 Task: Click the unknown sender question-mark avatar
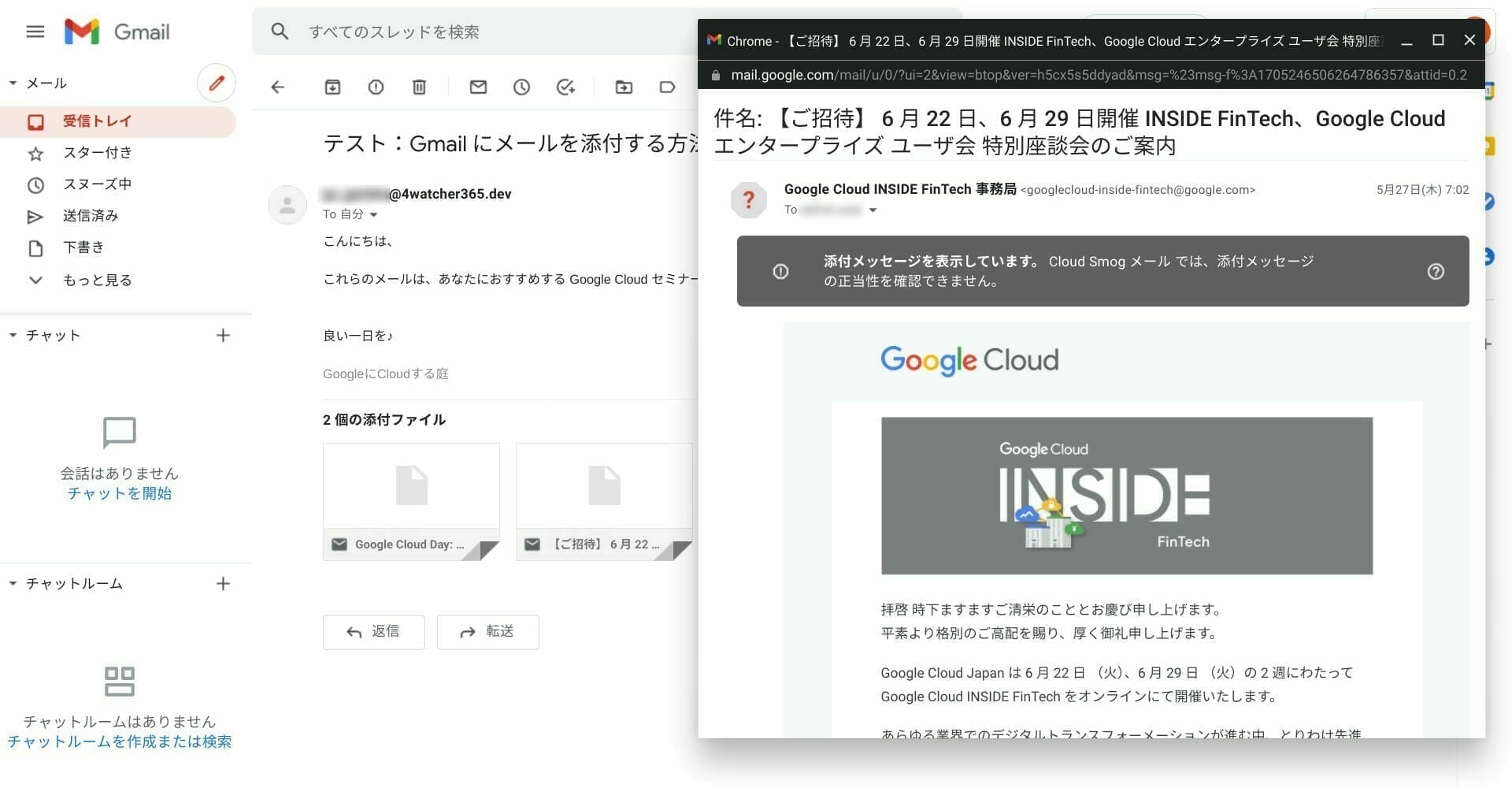click(x=749, y=200)
